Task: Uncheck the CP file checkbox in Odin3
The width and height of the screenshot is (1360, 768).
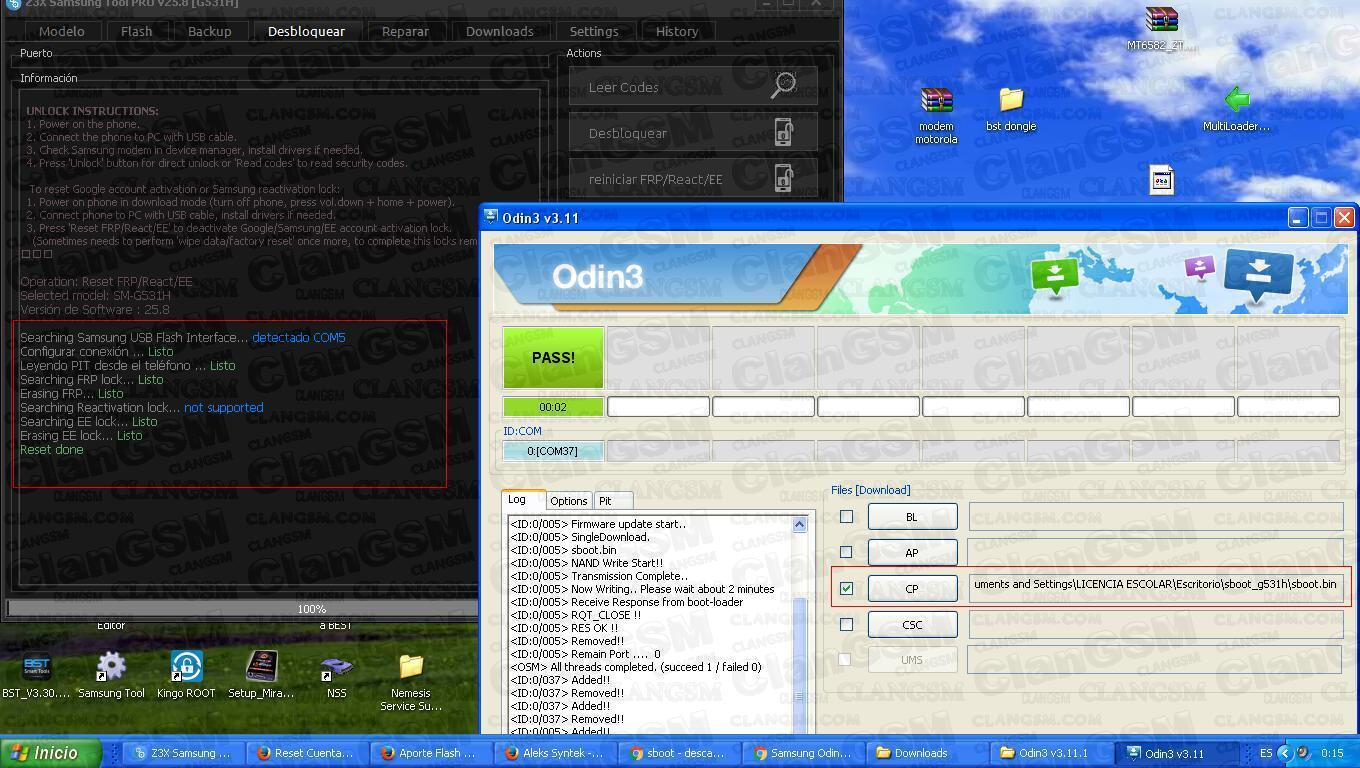Action: click(x=847, y=588)
